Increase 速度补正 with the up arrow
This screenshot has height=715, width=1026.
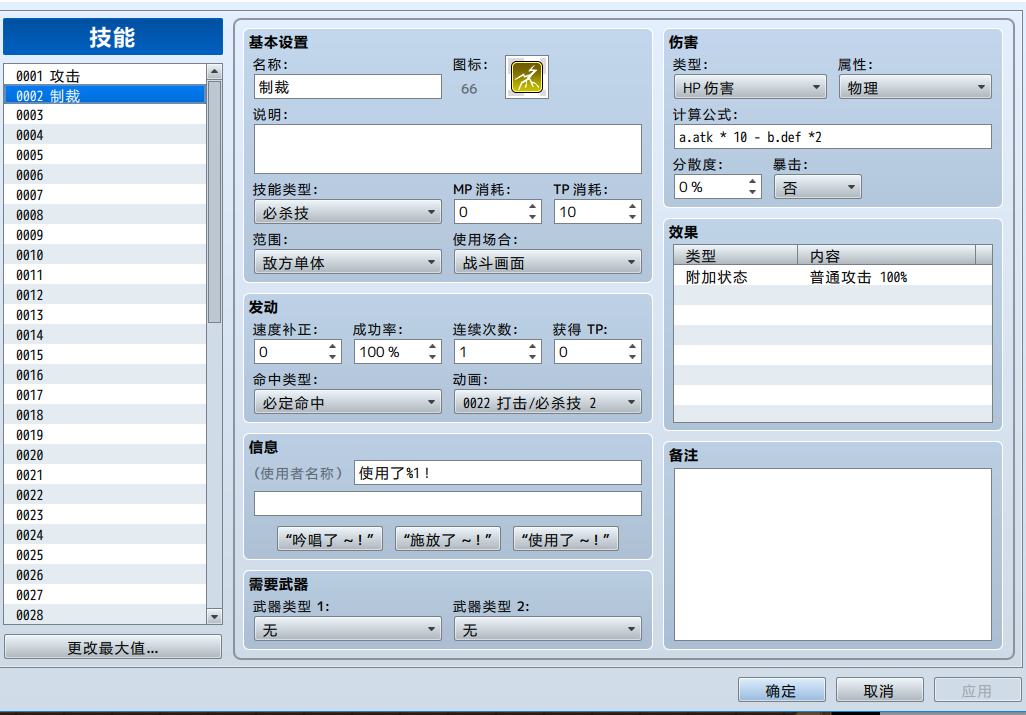click(x=332, y=347)
